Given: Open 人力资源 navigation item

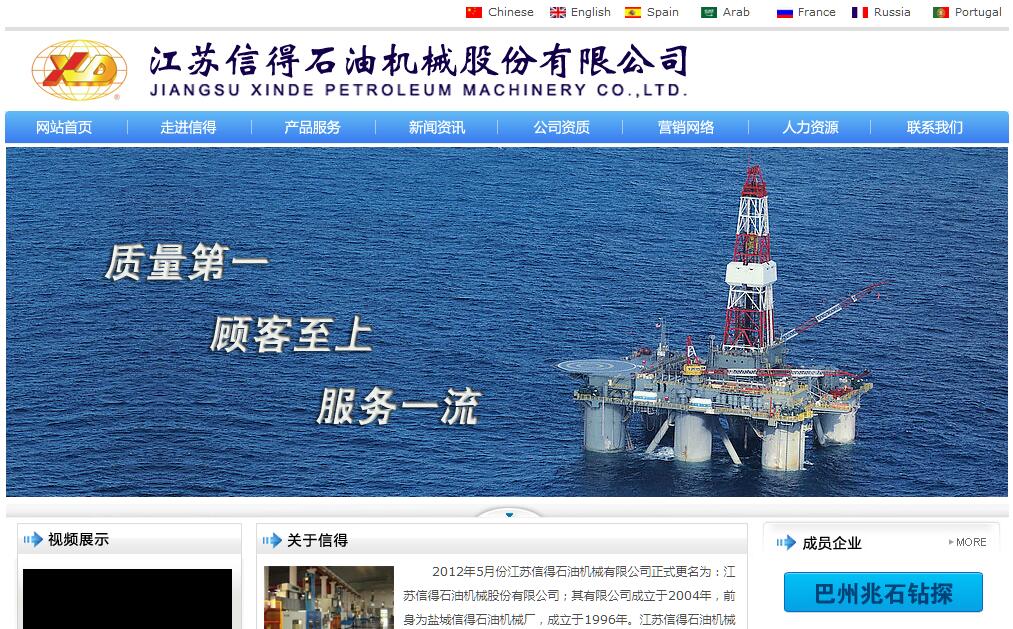Looking at the screenshot, I should tap(810, 127).
